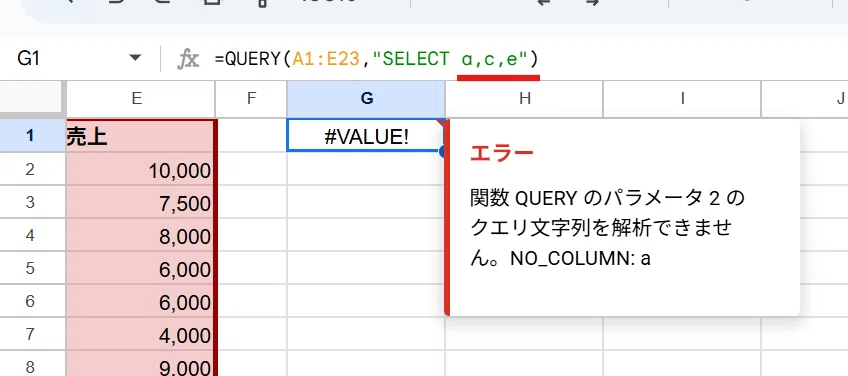The height and width of the screenshot is (376, 848).
Task: Click the cell containing 8,000
Action: point(141,236)
